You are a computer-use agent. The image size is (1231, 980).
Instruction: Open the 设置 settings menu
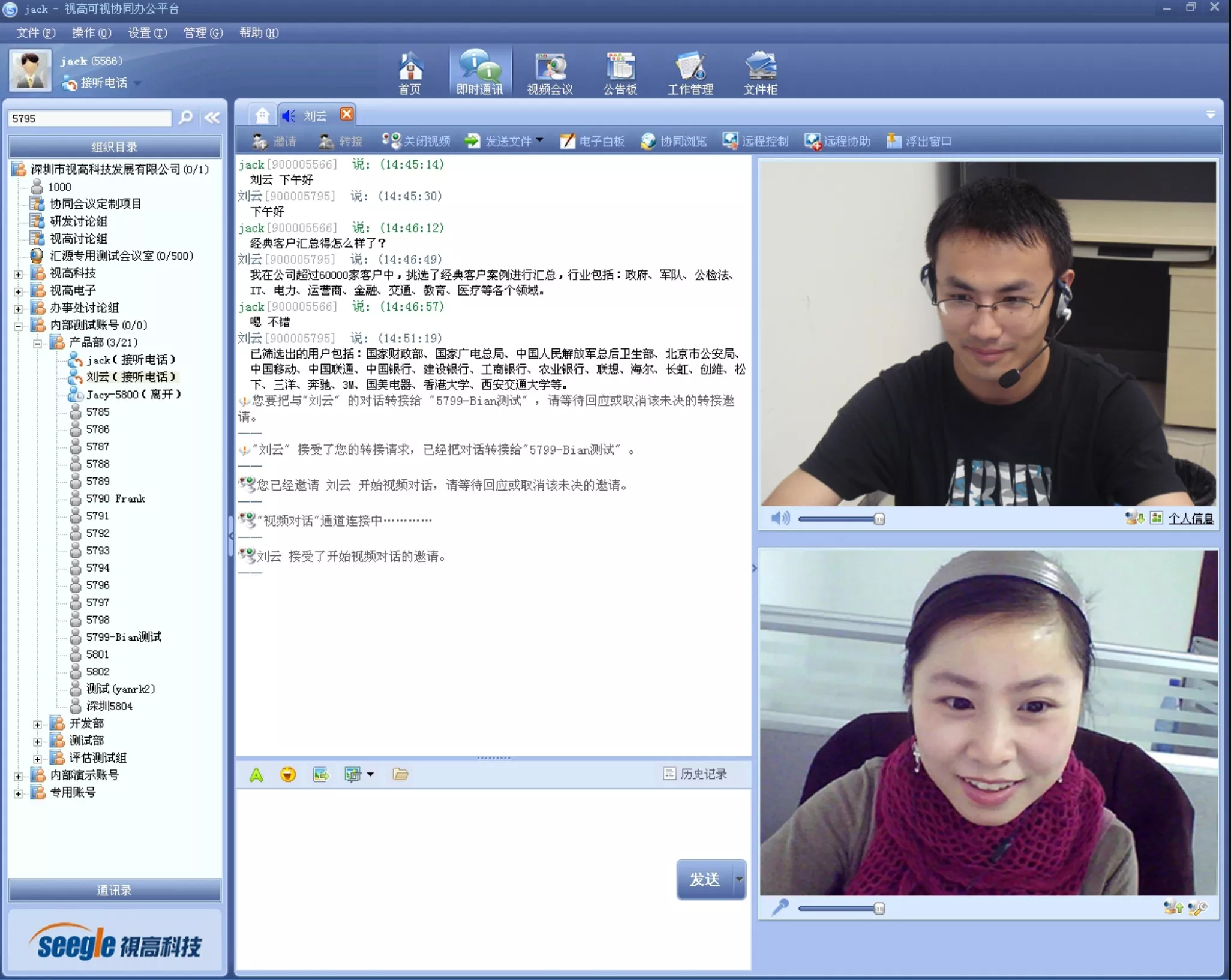147,32
